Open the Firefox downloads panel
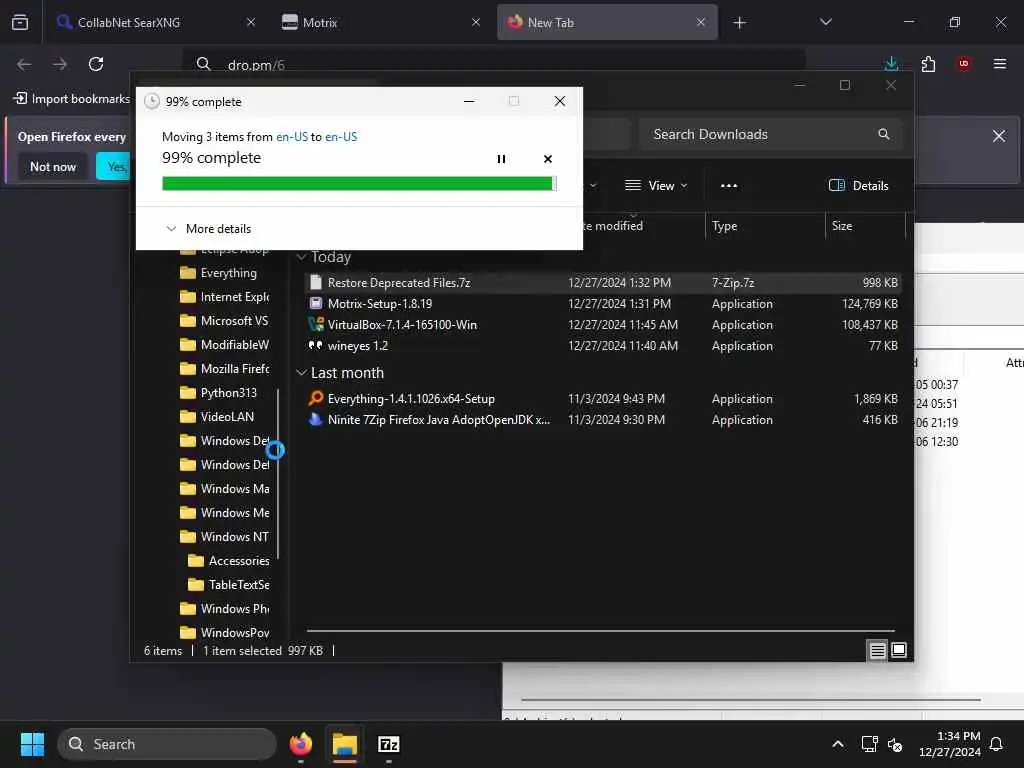1024x768 pixels. point(891,64)
